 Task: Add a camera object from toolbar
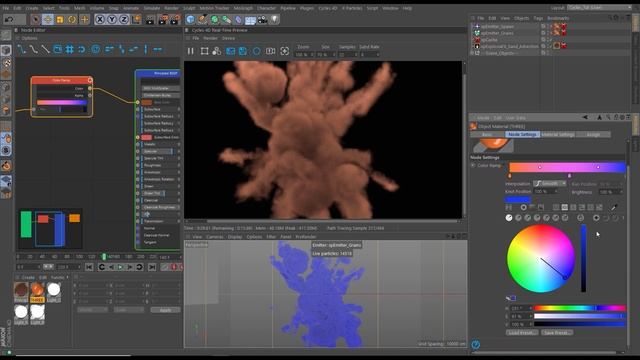coord(262,19)
